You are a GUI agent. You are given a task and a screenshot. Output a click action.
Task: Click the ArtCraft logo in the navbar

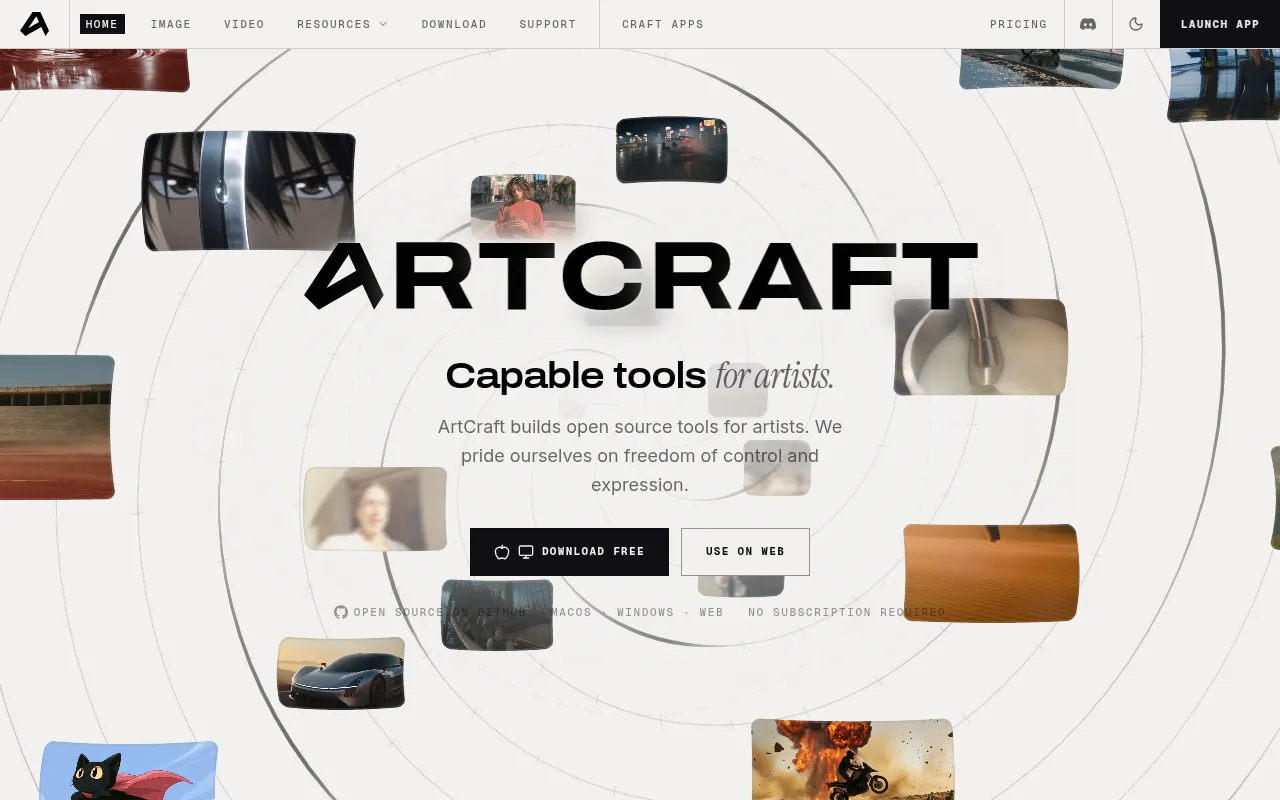[x=34, y=24]
